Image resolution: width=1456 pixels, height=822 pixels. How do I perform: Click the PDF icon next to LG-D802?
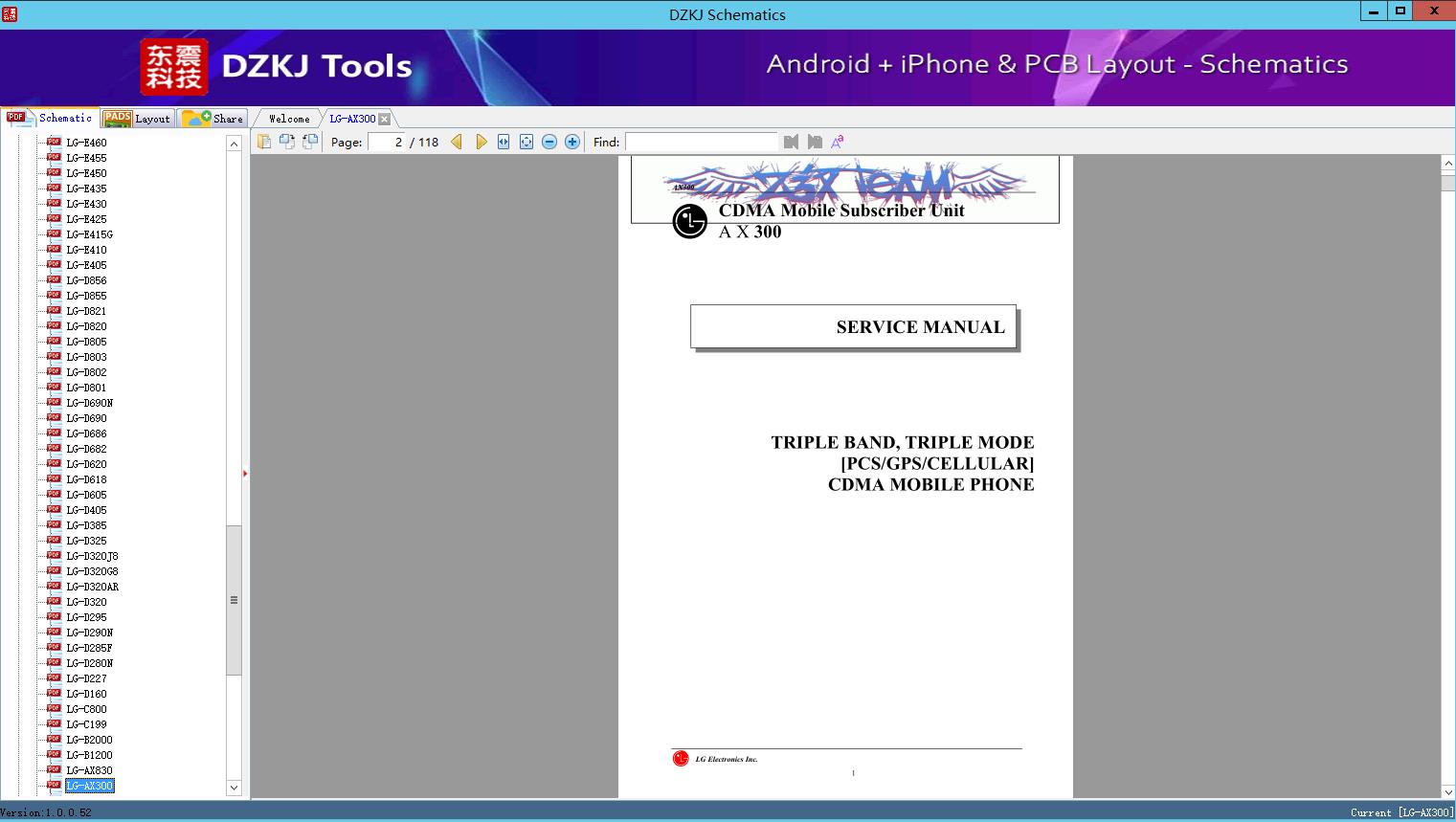pos(54,371)
